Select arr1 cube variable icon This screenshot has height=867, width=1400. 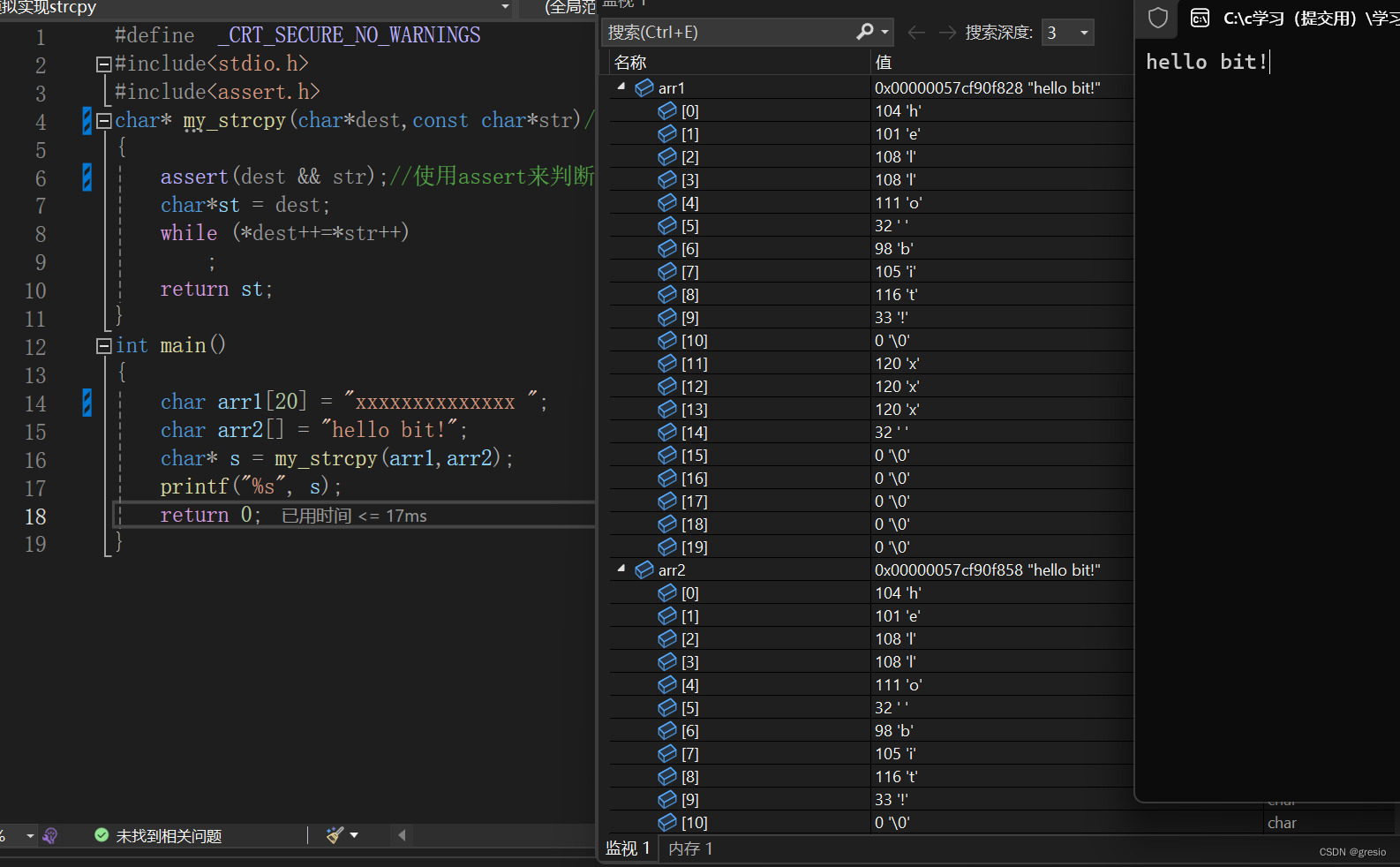click(644, 87)
